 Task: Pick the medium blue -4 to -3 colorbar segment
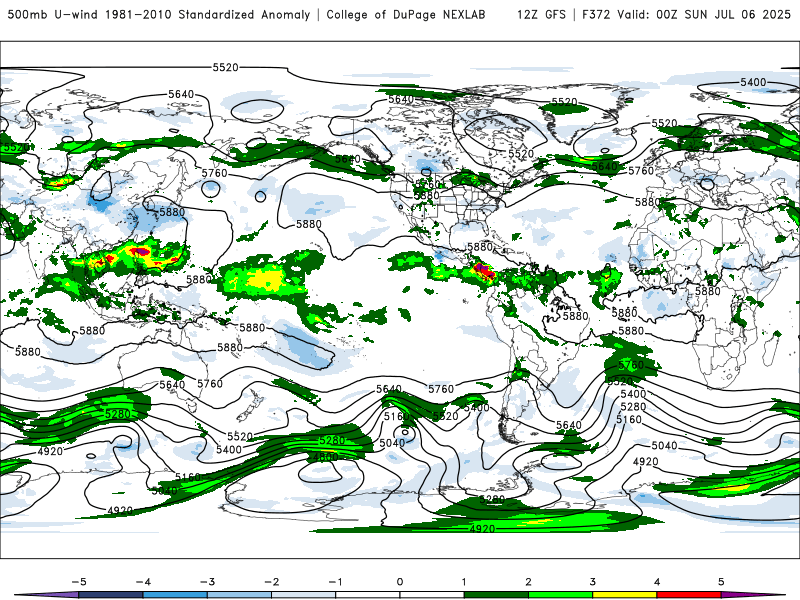click(x=175, y=595)
